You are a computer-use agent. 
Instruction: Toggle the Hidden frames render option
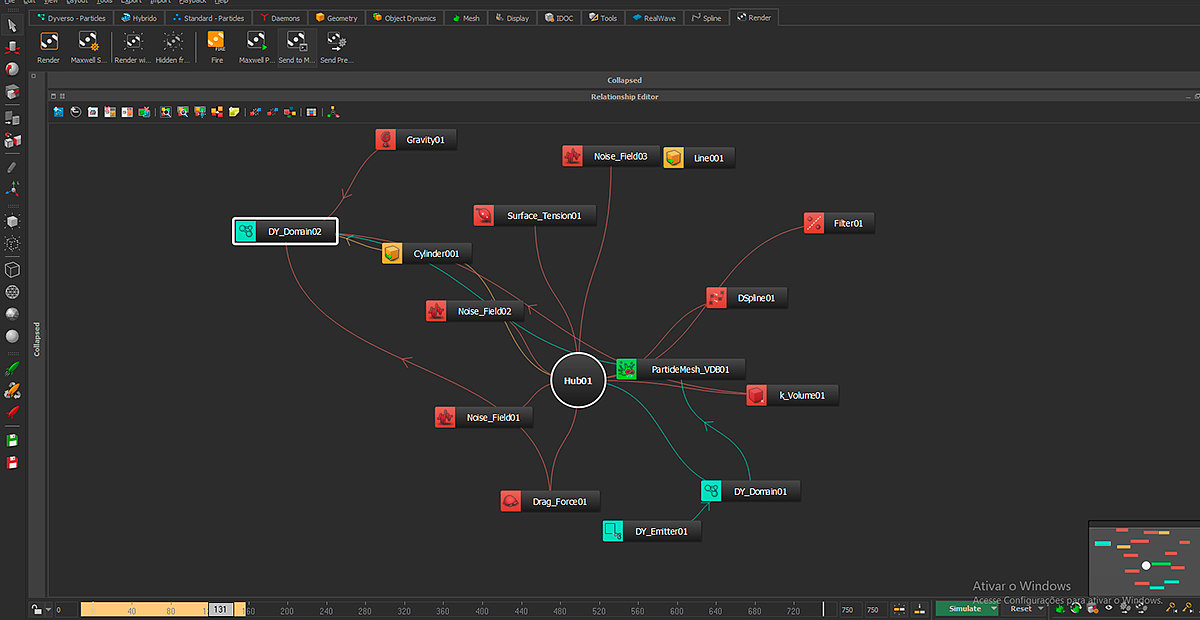tap(172, 42)
